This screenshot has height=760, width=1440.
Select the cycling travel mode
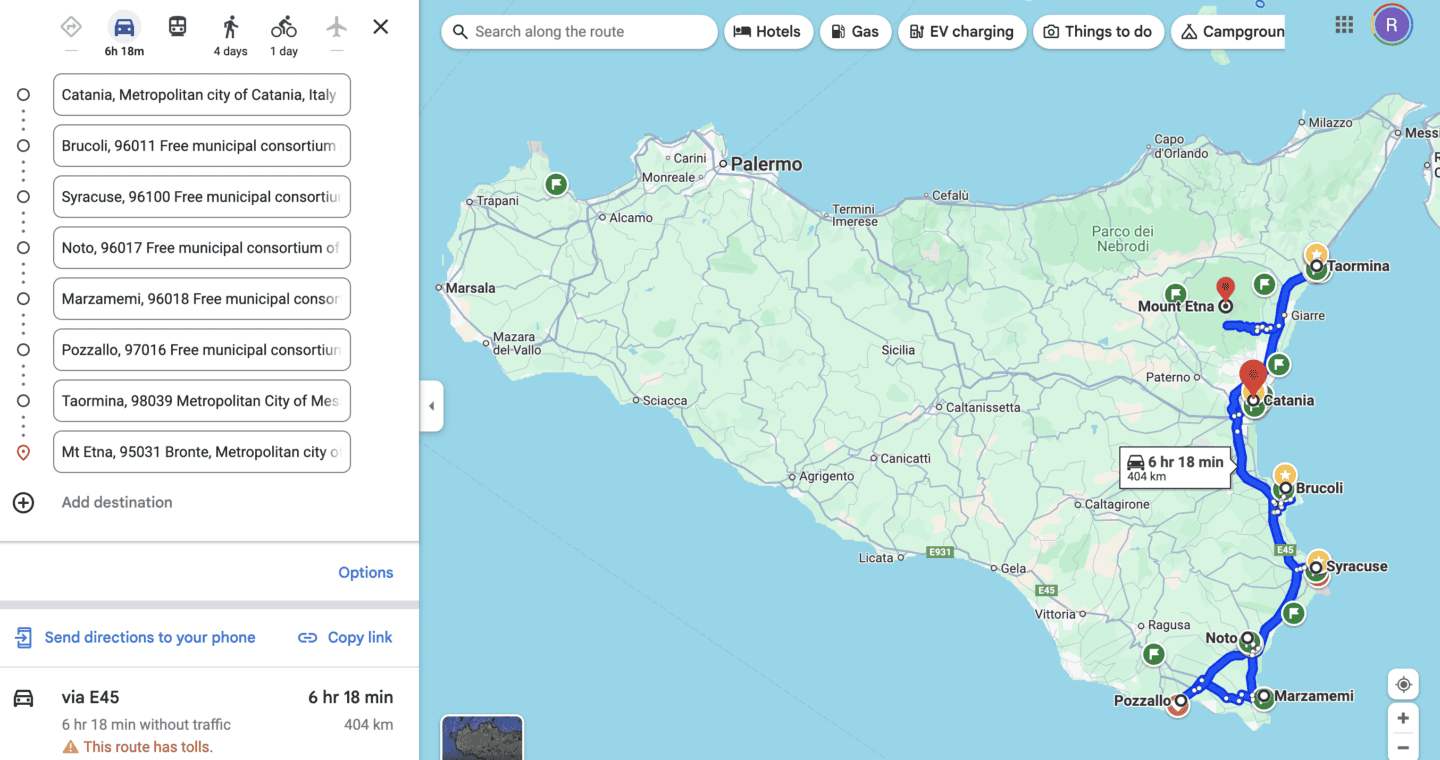(283, 27)
